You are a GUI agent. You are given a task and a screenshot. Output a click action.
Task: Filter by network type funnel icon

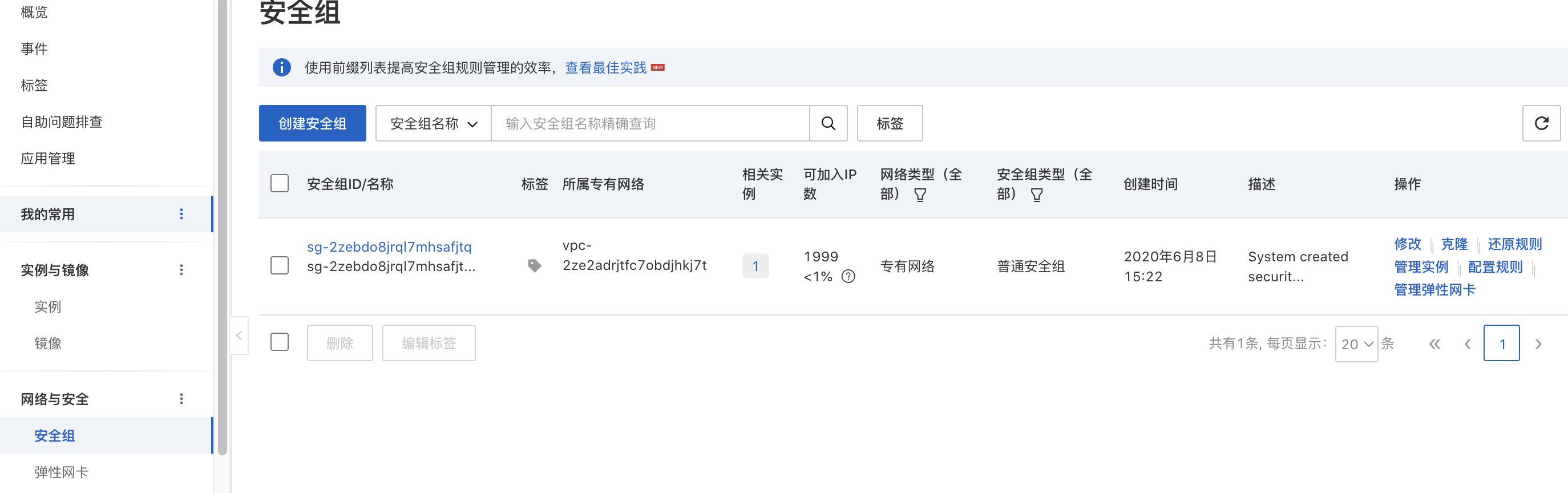[920, 195]
